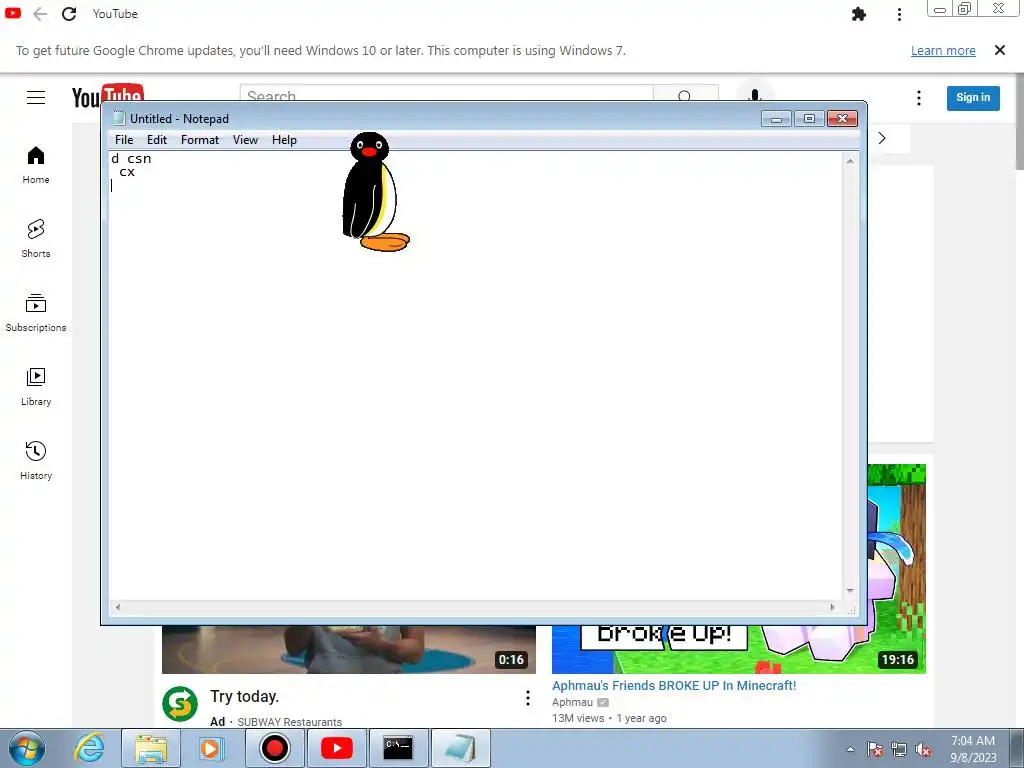Click Notepad horizontal scrollbar left arrow

(118, 607)
